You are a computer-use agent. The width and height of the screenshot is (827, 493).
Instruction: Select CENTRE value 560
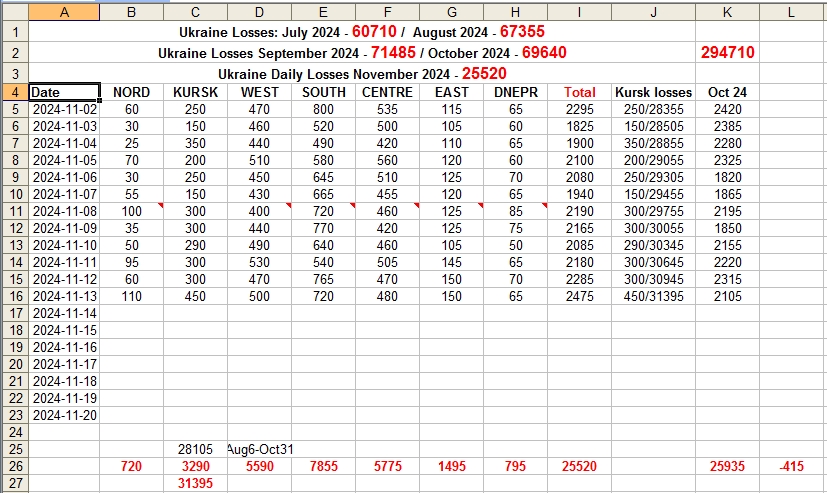tap(387, 160)
